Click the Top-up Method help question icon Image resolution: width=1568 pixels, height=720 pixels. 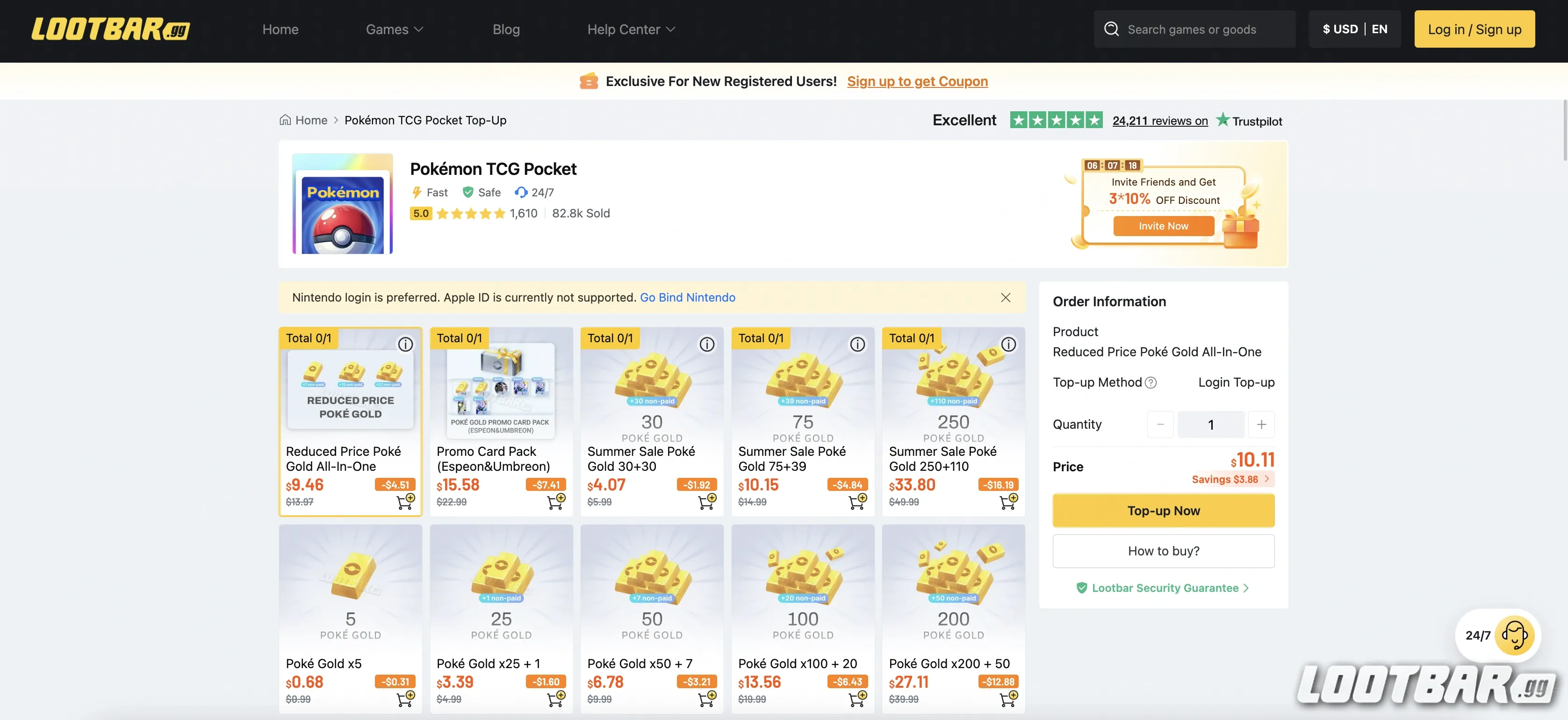(1151, 383)
